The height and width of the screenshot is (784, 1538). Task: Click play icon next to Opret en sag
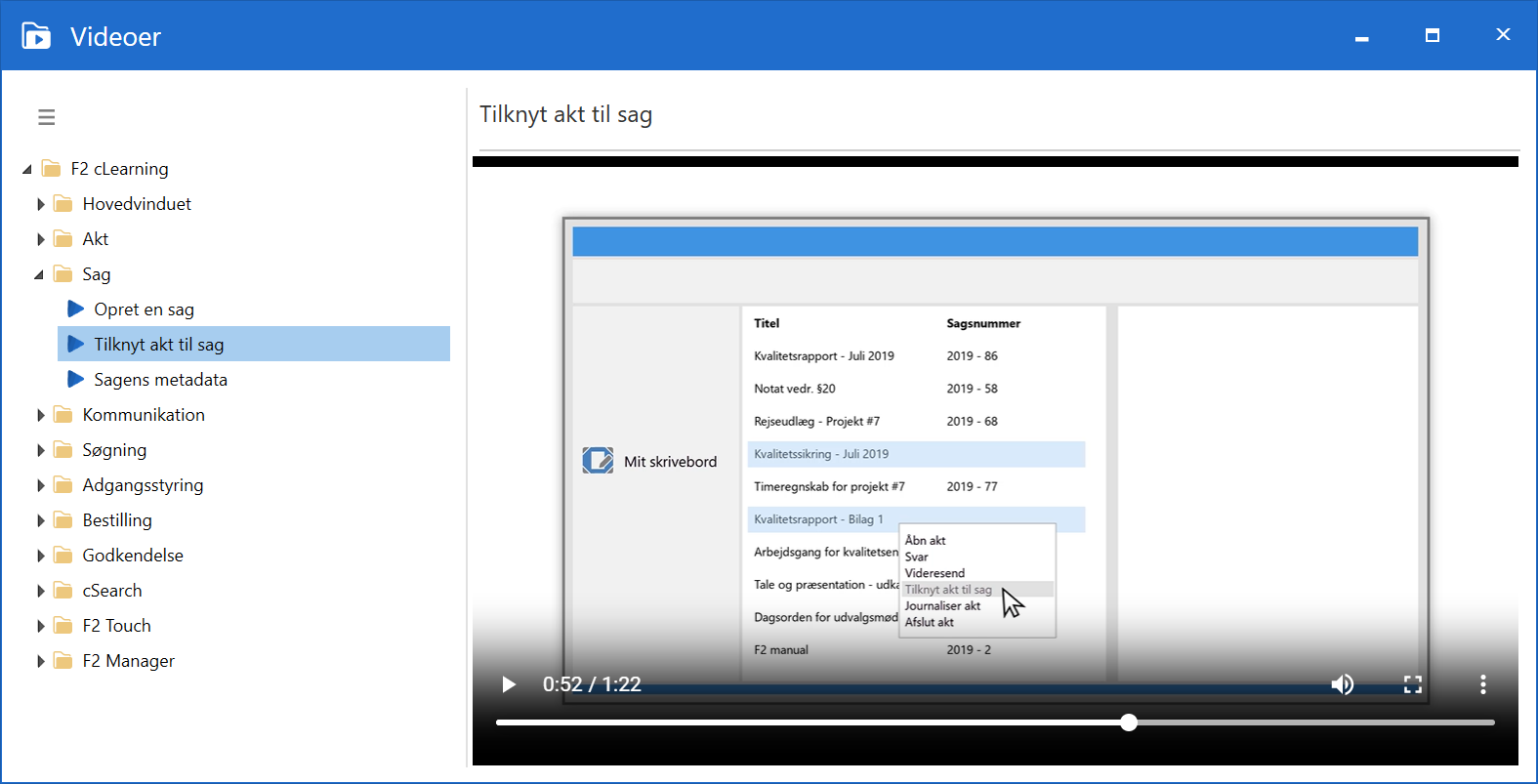(75, 309)
